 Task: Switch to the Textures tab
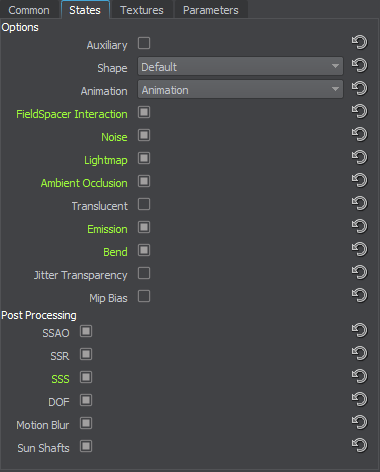point(142,10)
